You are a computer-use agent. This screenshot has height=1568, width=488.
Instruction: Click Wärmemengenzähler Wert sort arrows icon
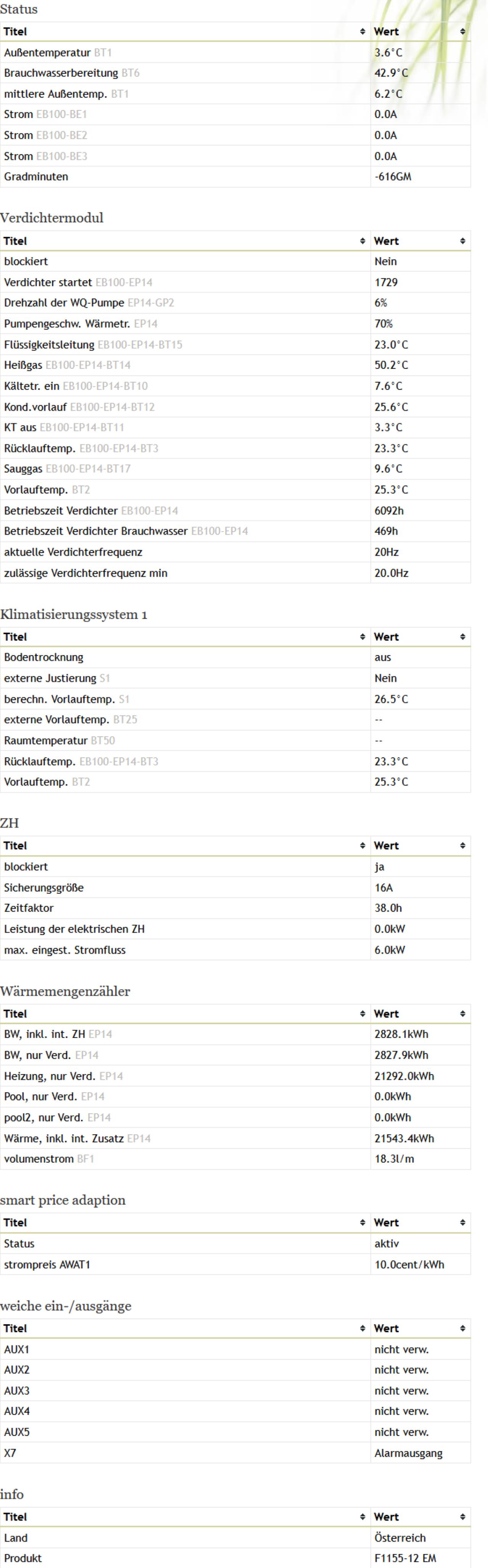pyautogui.click(x=463, y=1013)
